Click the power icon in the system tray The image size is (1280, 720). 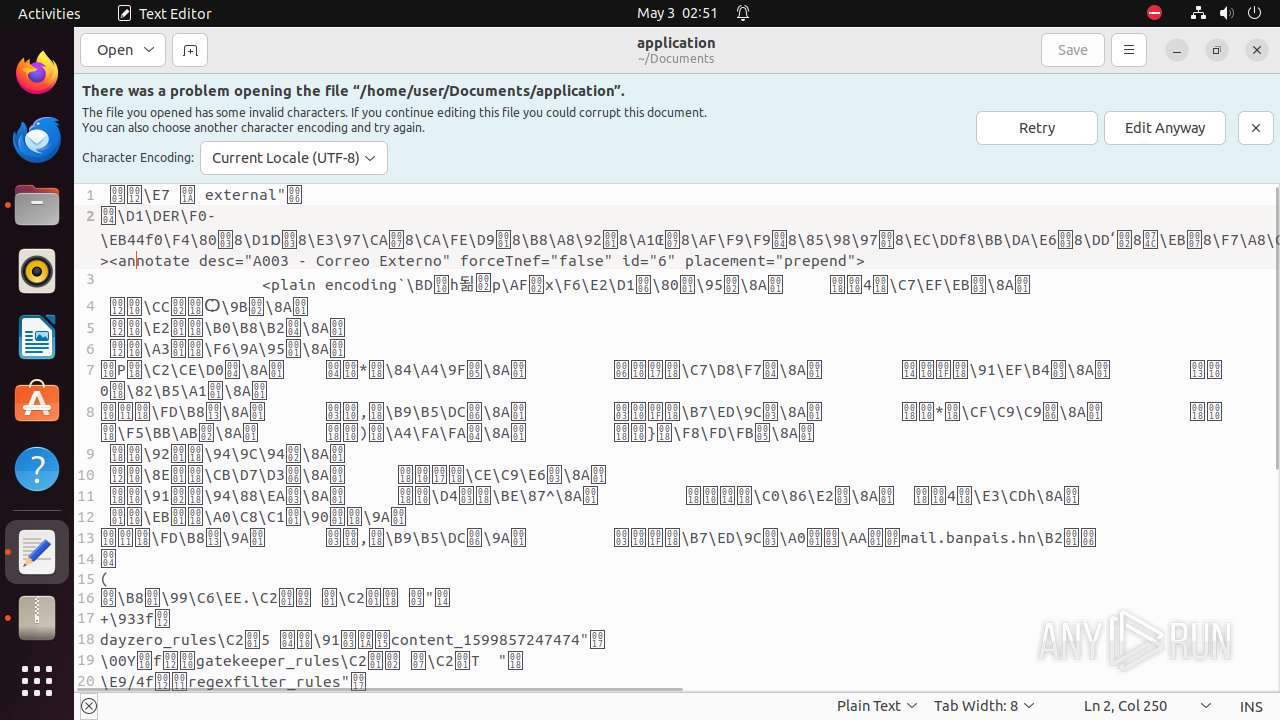1254,13
